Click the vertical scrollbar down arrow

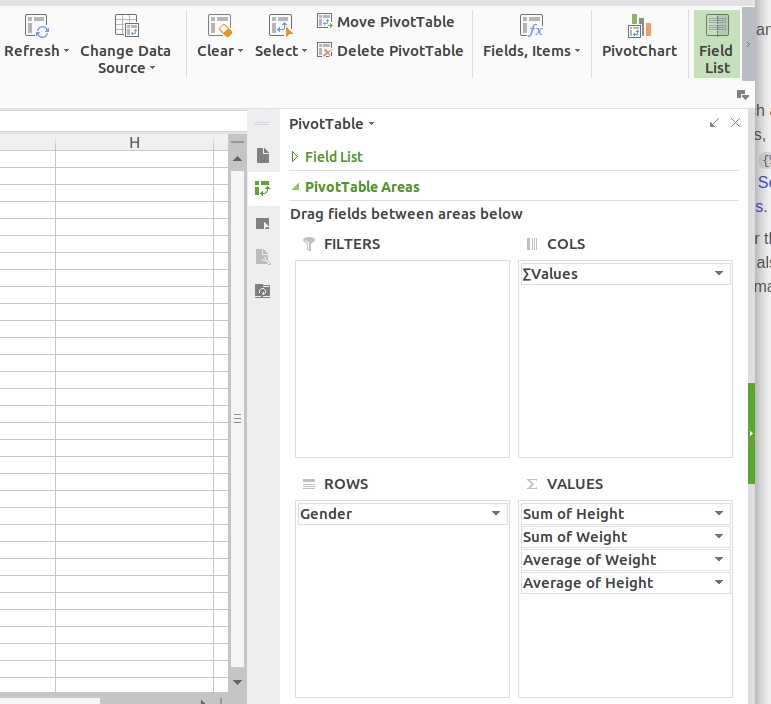[237, 682]
